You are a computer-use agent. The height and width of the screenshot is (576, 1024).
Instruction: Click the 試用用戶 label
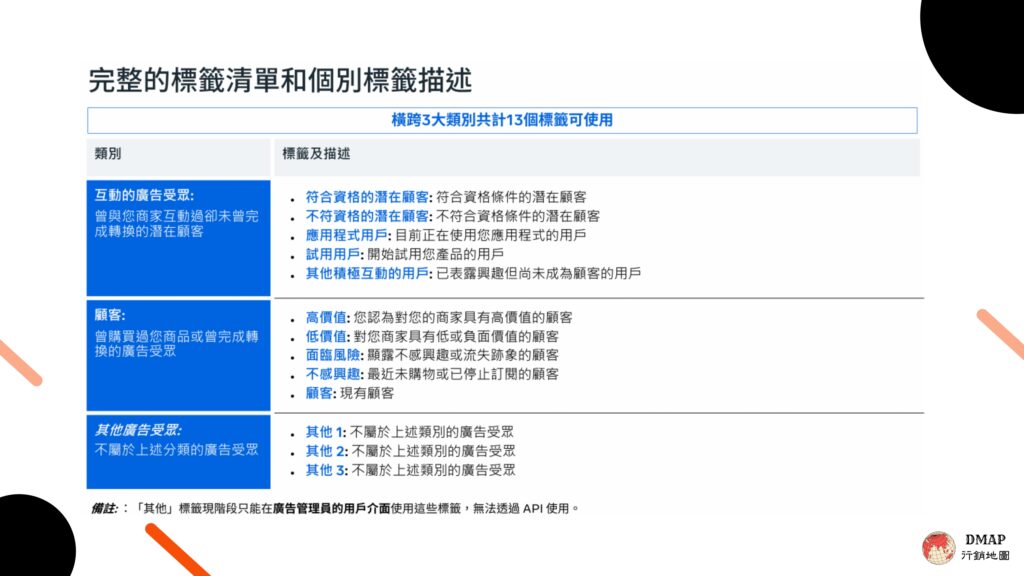click(334, 254)
